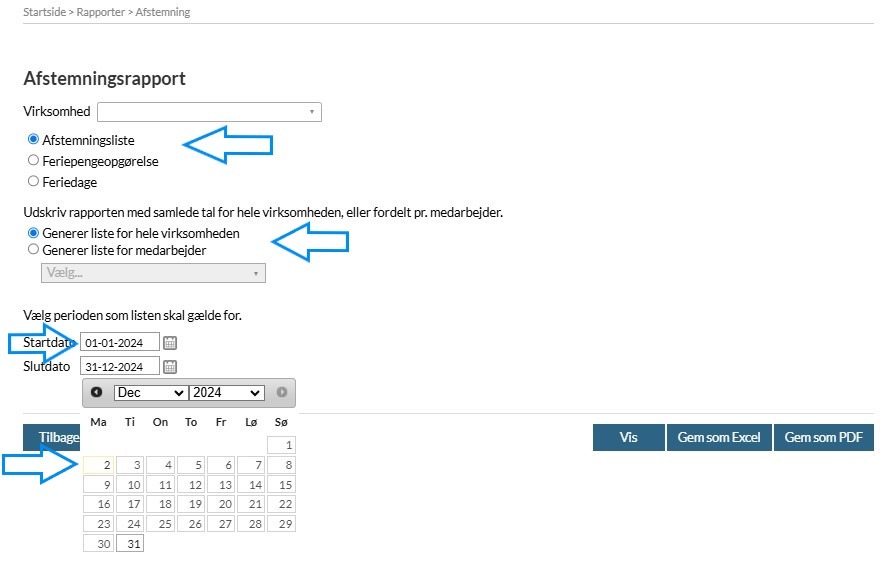Choose the Feriedage report type
The image size is (880, 562).
[34, 182]
